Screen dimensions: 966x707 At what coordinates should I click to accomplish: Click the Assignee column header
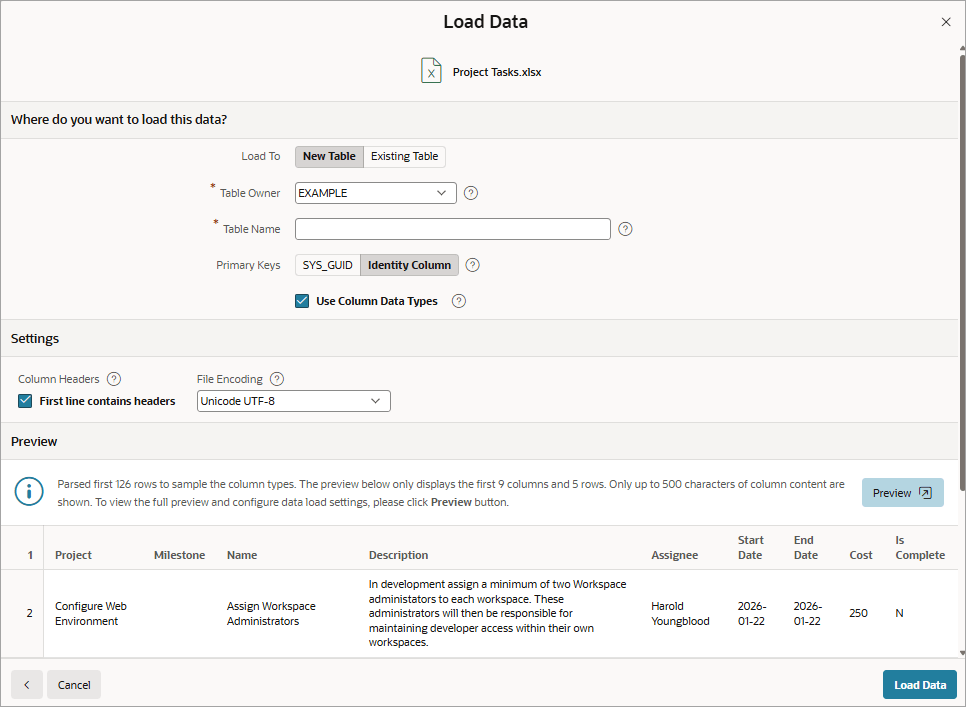click(x=675, y=555)
